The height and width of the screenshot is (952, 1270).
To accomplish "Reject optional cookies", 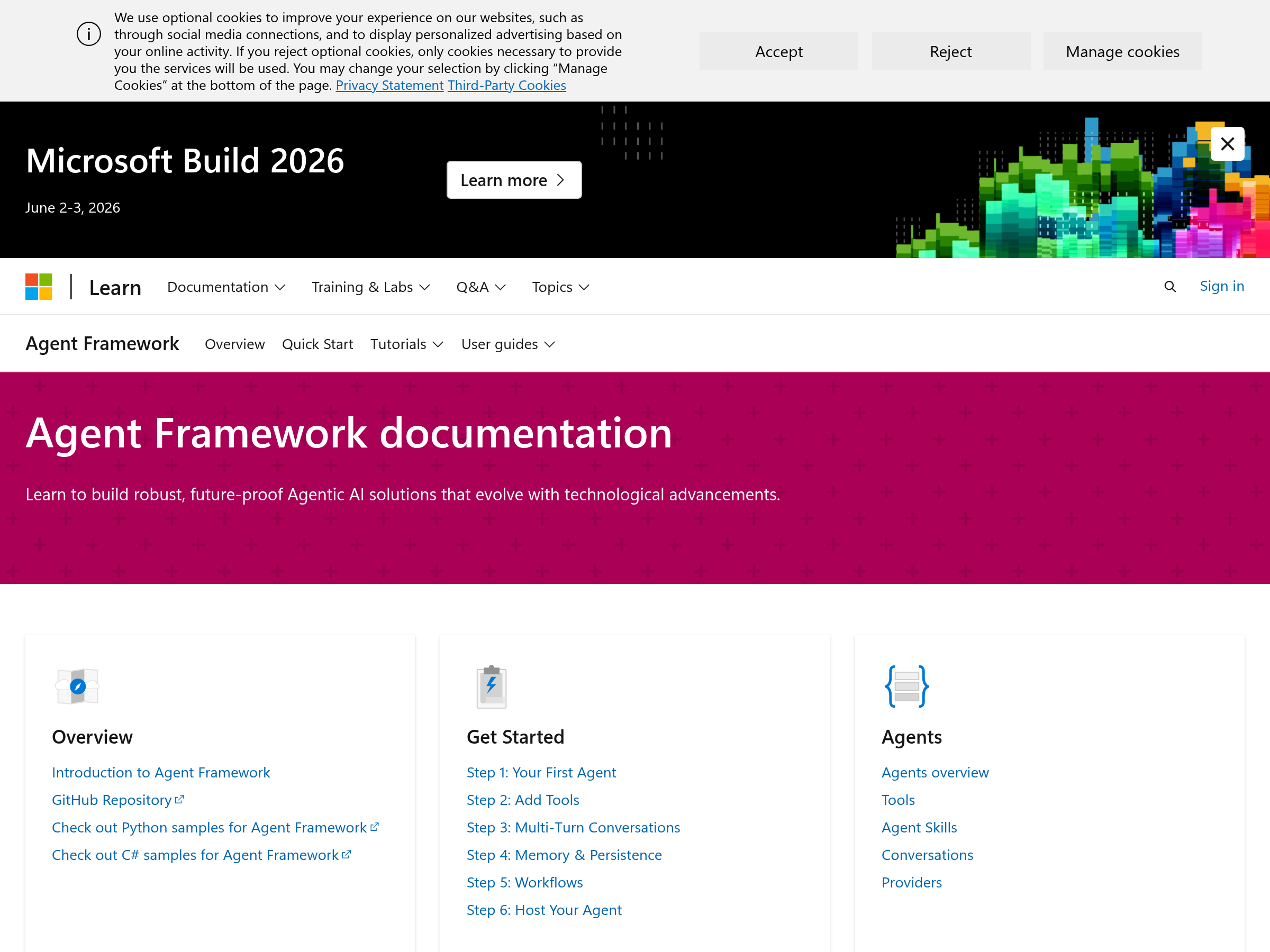I will click(x=951, y=51).
